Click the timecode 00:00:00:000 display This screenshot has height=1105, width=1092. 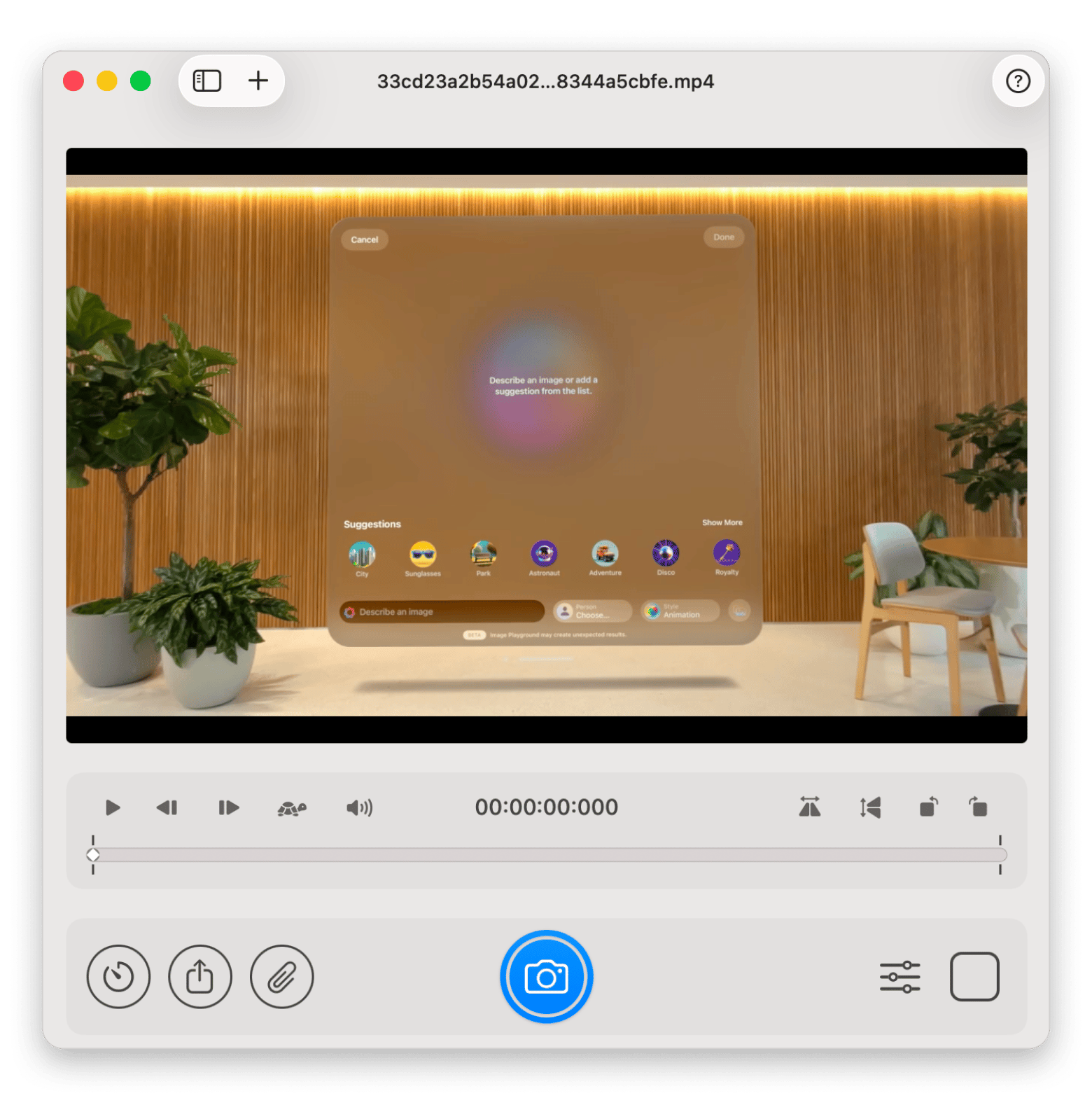[546, 807]
